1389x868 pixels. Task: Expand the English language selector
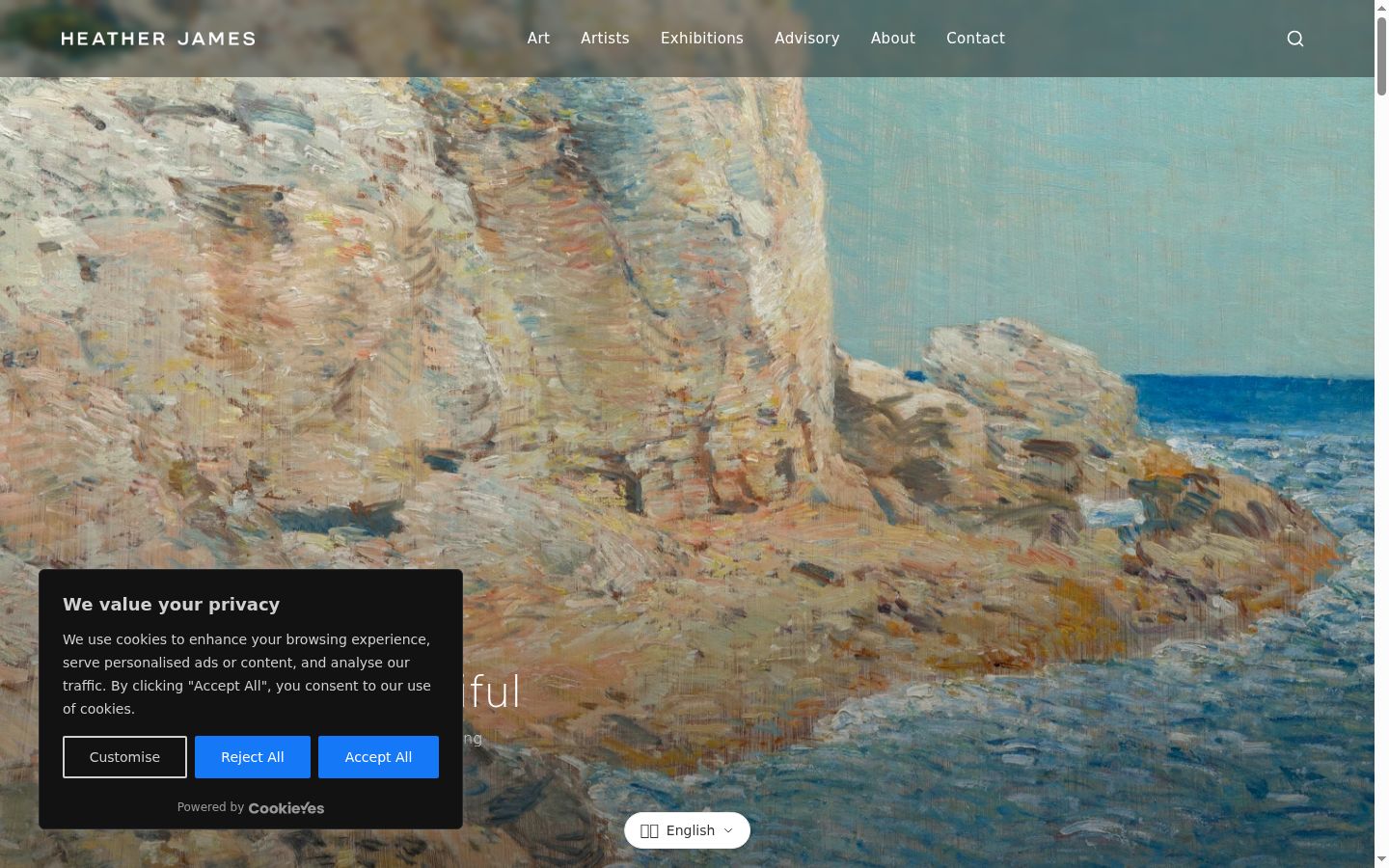[687, 830]
